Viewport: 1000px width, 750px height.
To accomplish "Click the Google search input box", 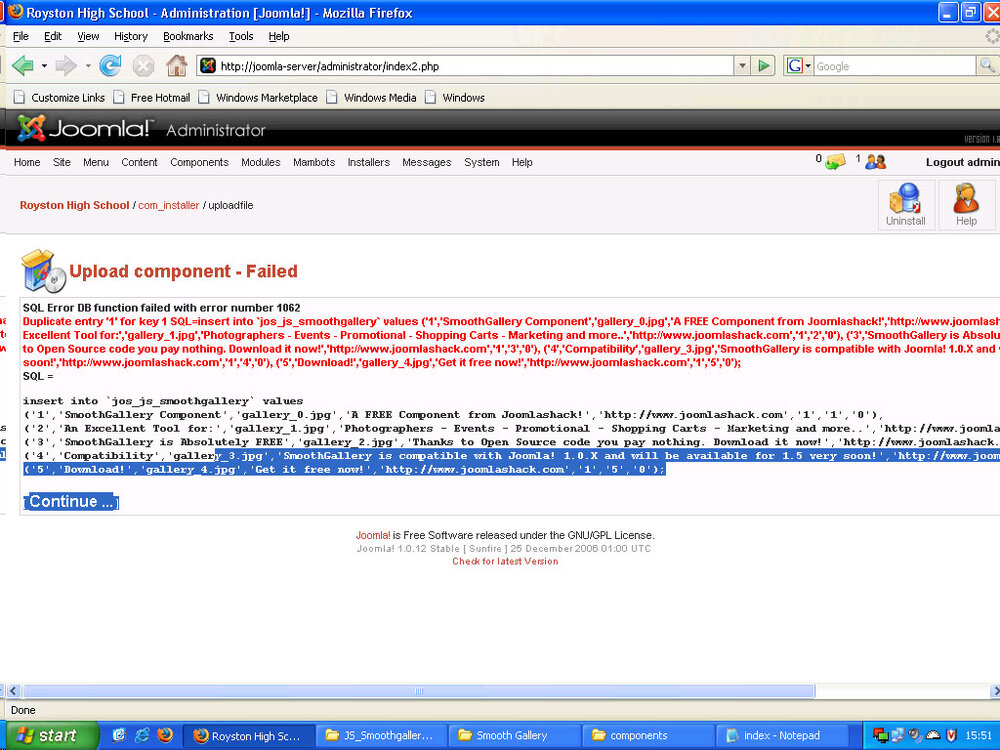I will click(895, 66).
